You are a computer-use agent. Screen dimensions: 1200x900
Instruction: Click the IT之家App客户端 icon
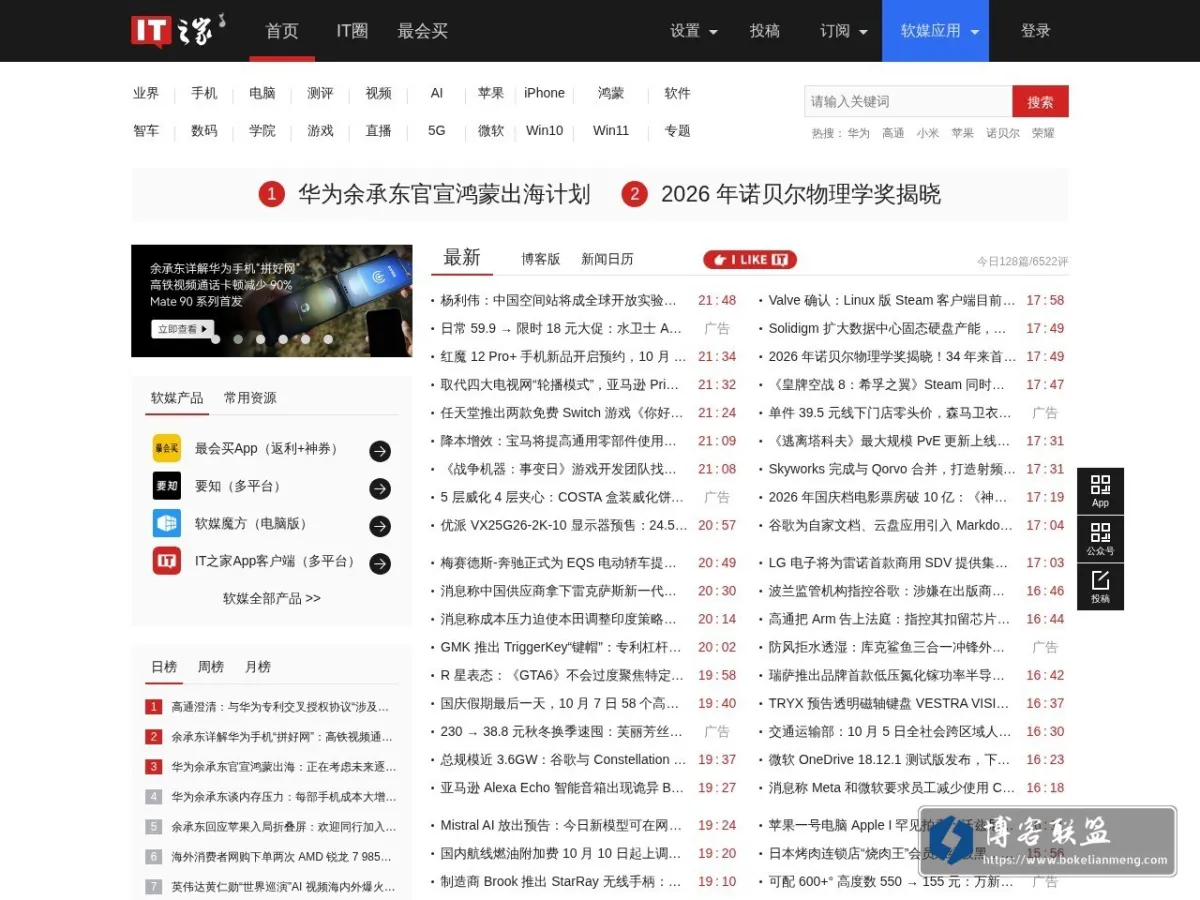pos(167,561)
